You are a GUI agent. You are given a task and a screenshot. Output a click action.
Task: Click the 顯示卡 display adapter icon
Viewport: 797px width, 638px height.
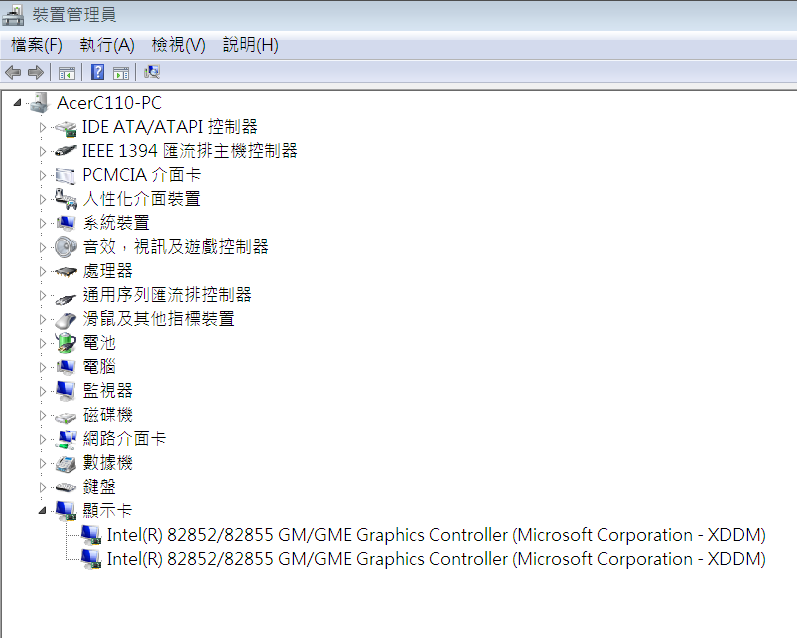point(66,511)
